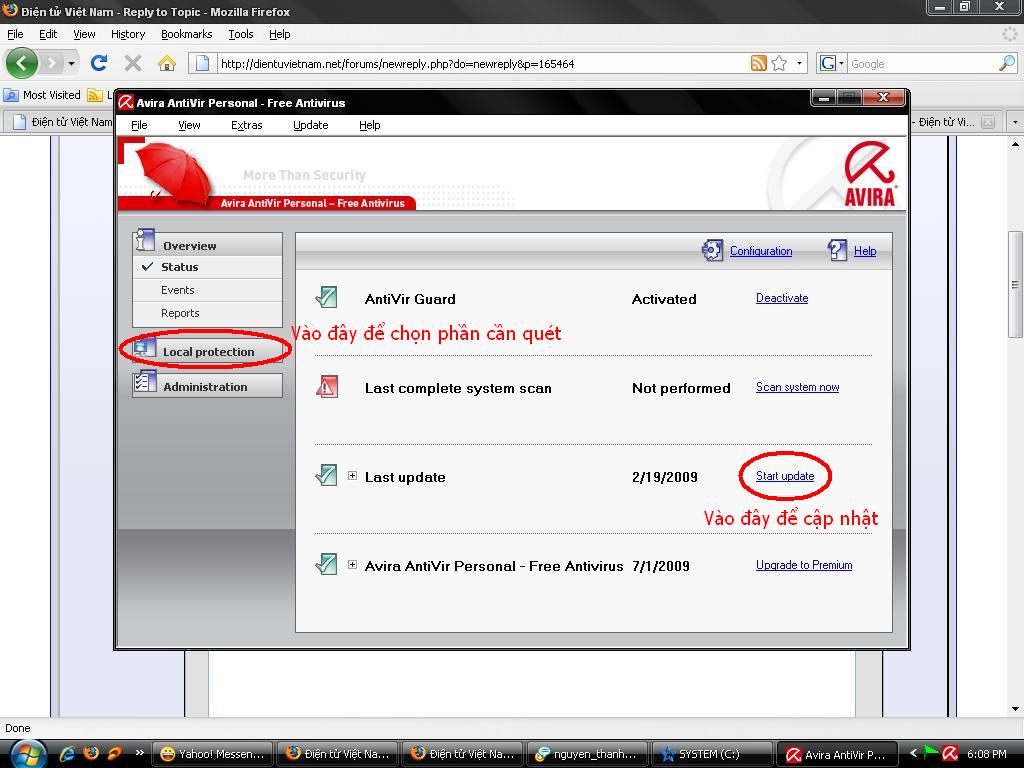This screenshot has width=1024, height=768.
Task: Open the Firefox History menu
Action: [x=127, y=35]
